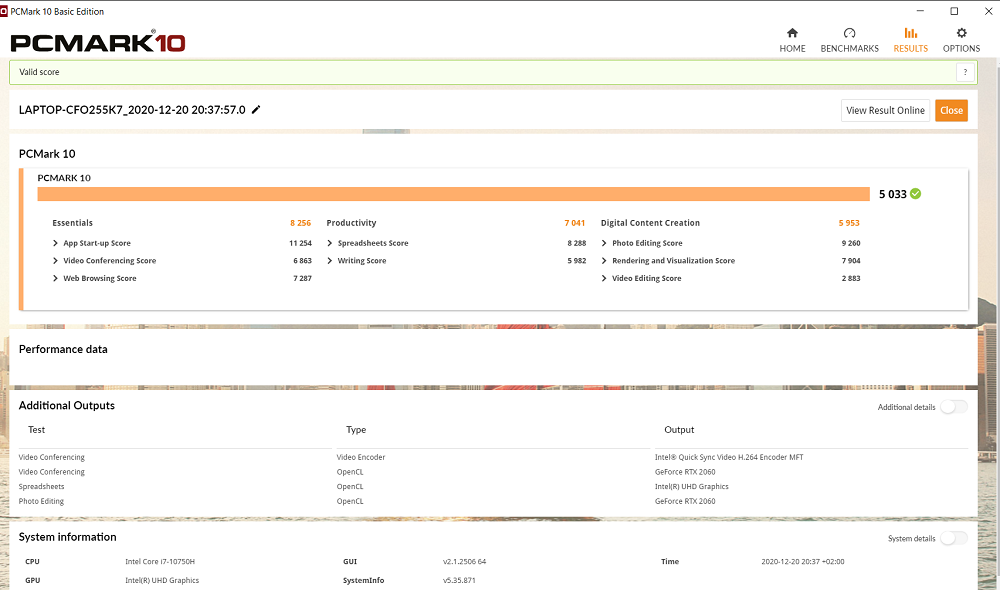Expand Video Conferencing Score
This screenshot has width=1000, height=590.
point(55,261)
